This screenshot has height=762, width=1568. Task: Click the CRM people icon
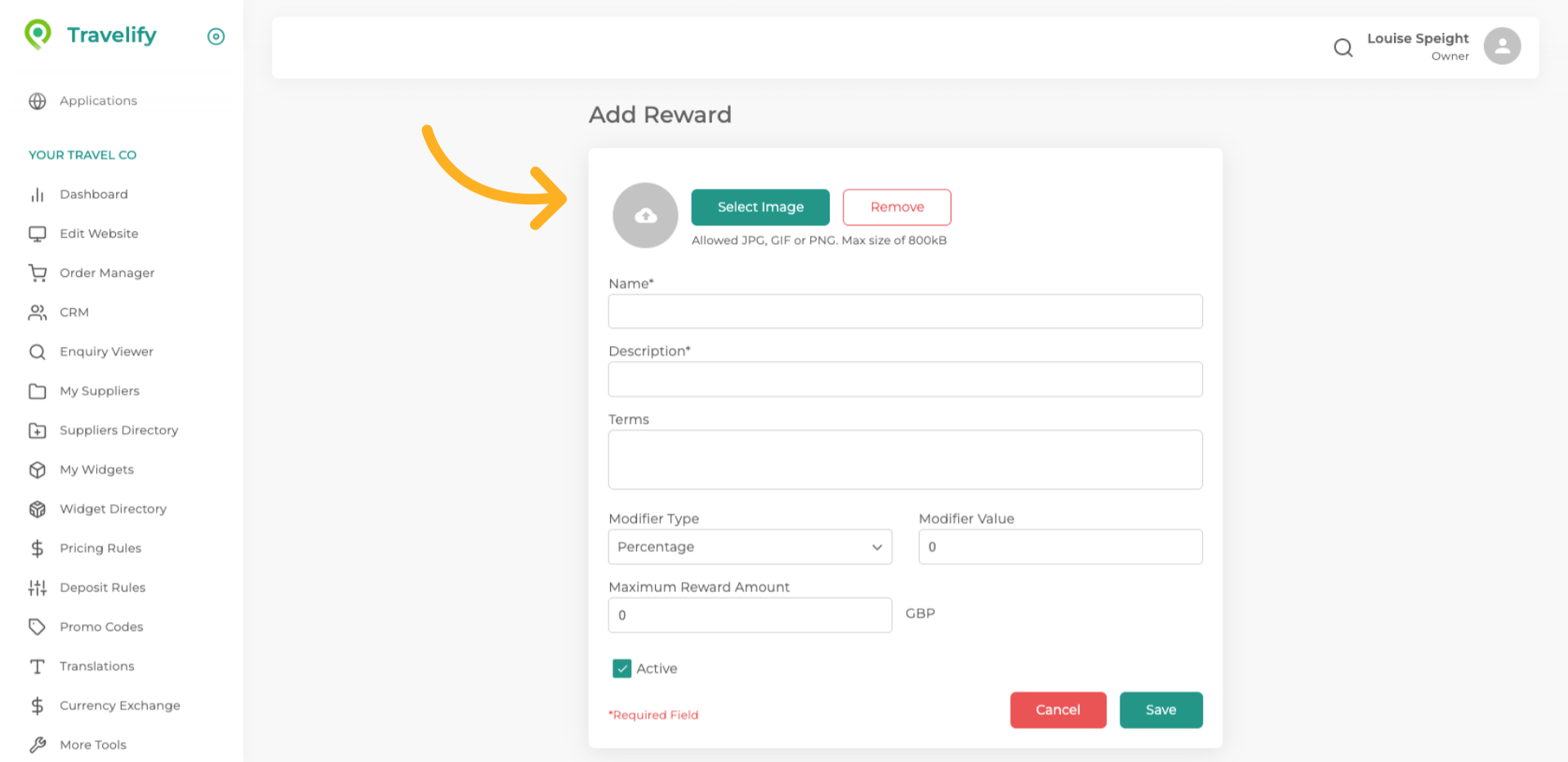[x=38, y=312]
